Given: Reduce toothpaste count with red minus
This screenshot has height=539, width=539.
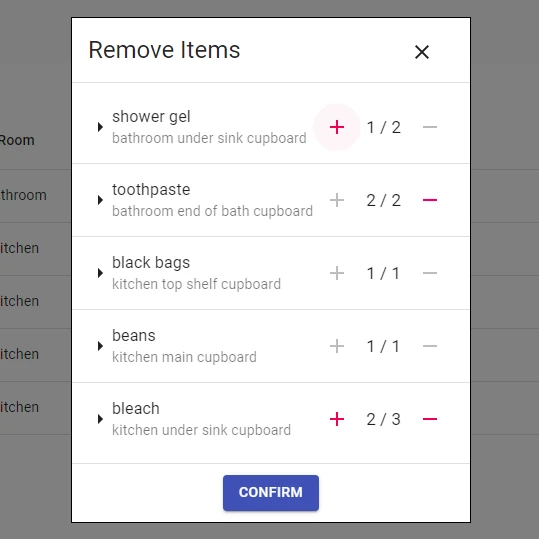Looking at the screenshot, I should point(430,200).
